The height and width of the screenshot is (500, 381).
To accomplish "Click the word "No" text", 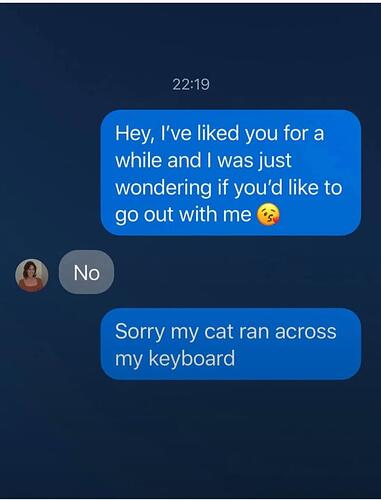I will [x=86, y=273].
